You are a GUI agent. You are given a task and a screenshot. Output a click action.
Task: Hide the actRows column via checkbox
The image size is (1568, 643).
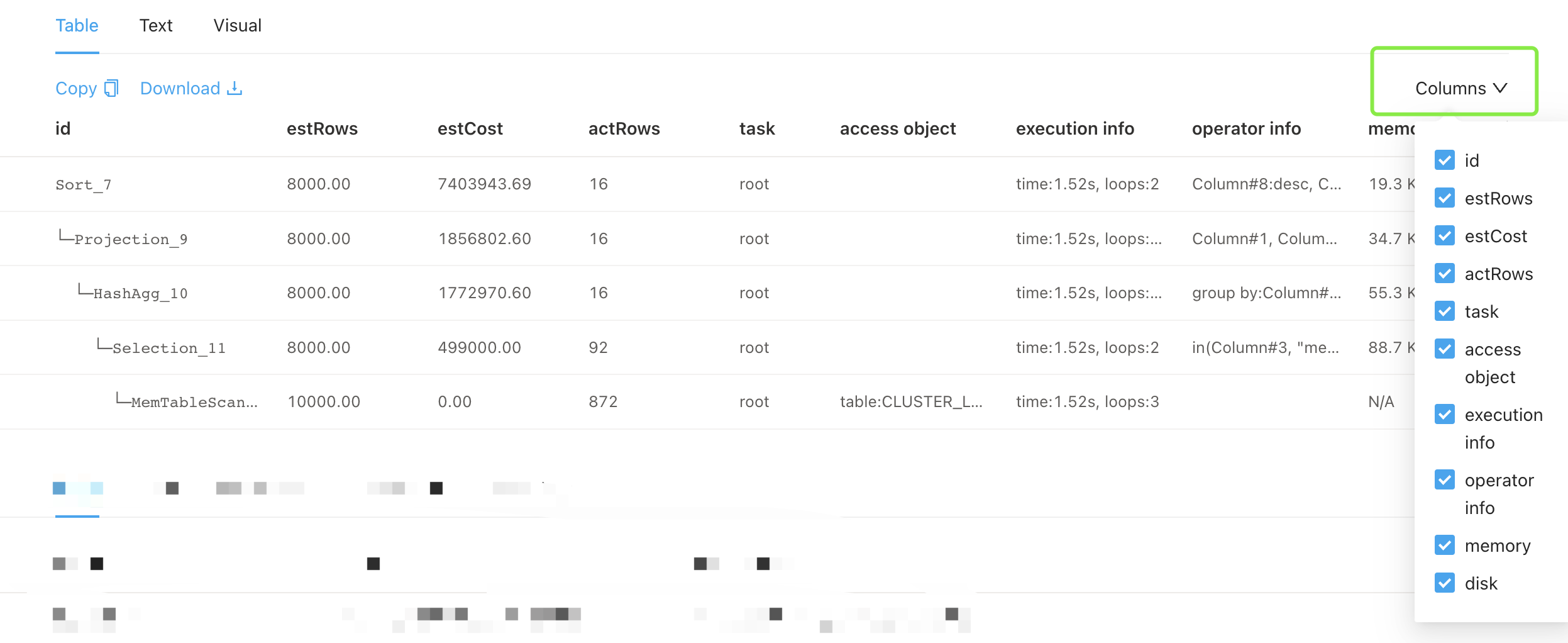[x=1445, y=274]
